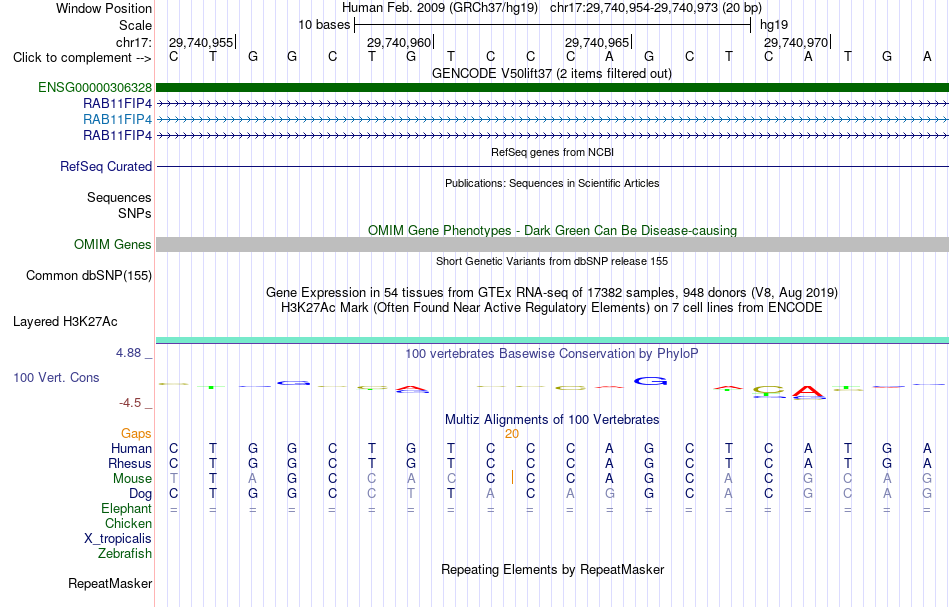Click the Mouse species label
The image size is (950, 607).
coord(132,479)
